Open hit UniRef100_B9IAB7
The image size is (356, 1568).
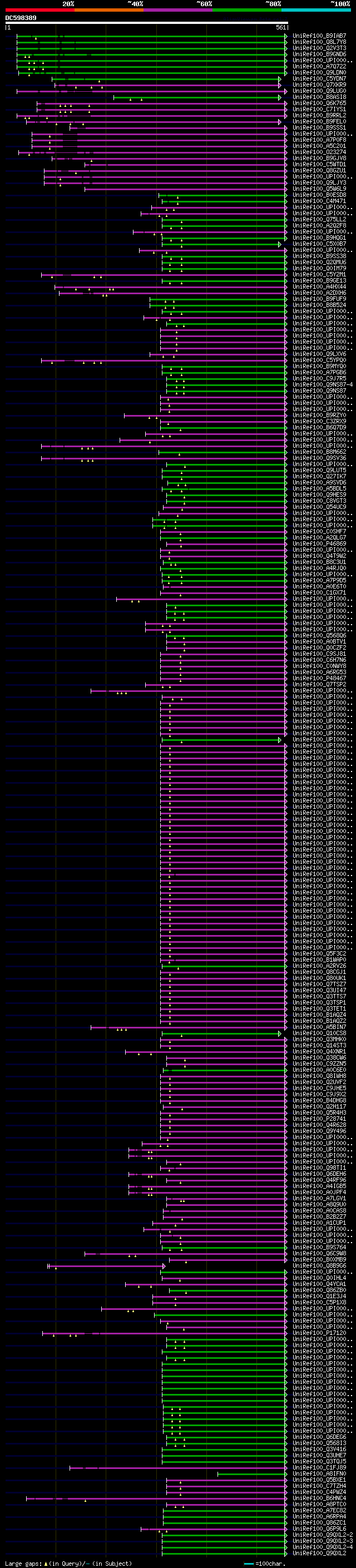coord(319,36)
